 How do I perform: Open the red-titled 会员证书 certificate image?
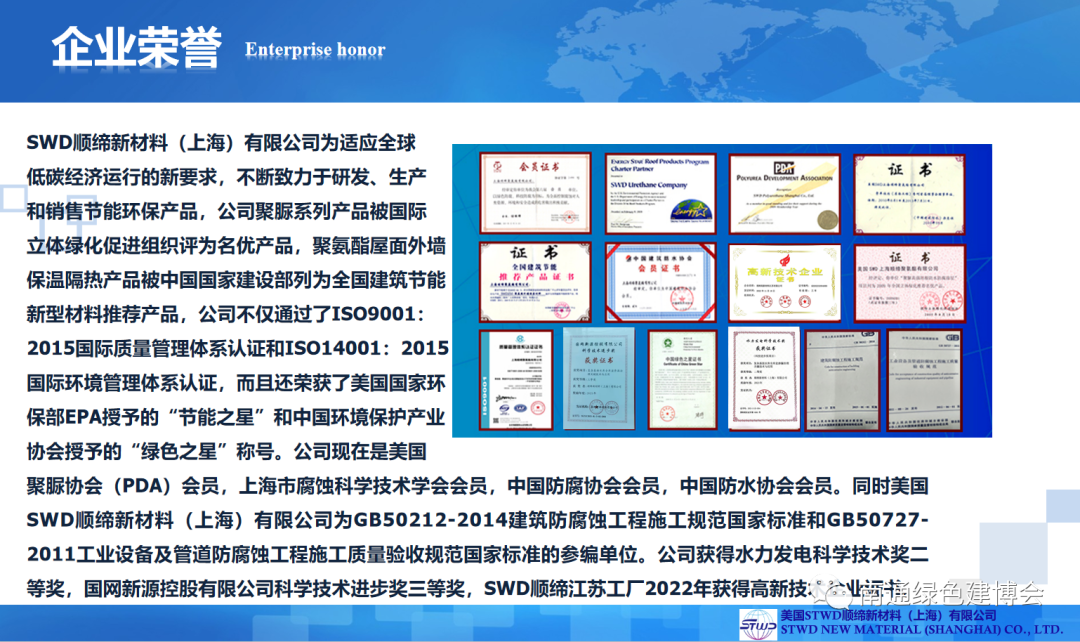(x=535, y=193)
